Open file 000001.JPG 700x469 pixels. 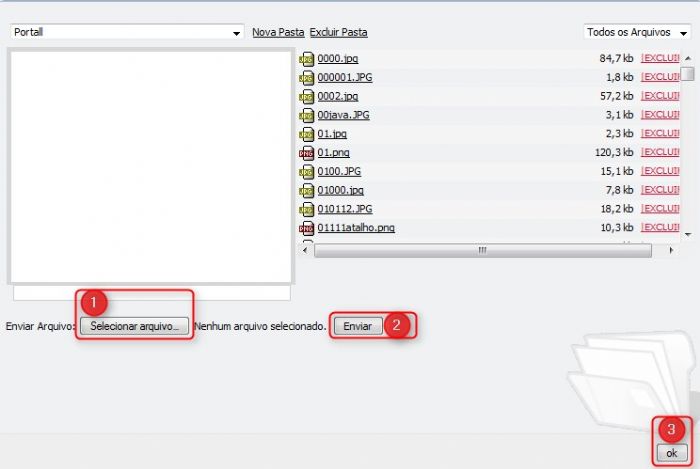click(345, 77)
